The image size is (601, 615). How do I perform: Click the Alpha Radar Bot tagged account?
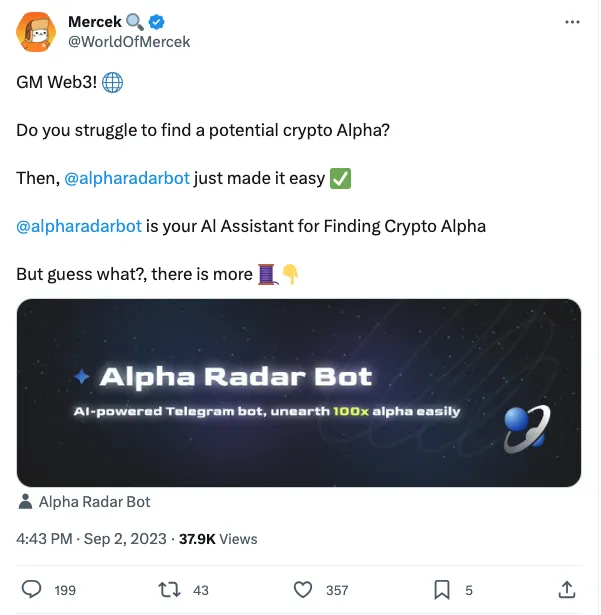coord(94,501)
